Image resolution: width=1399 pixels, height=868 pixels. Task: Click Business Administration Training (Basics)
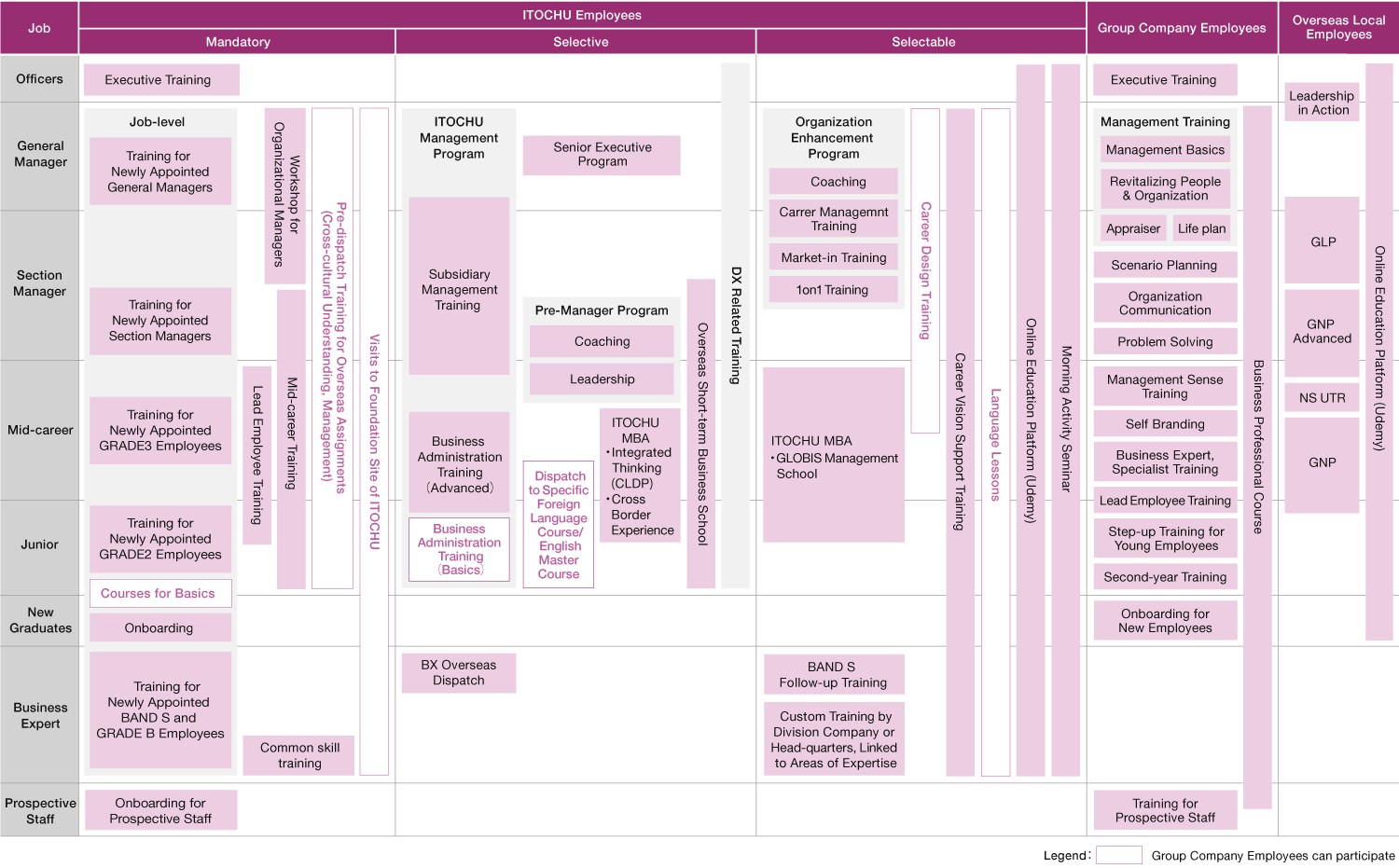(459, 549)
